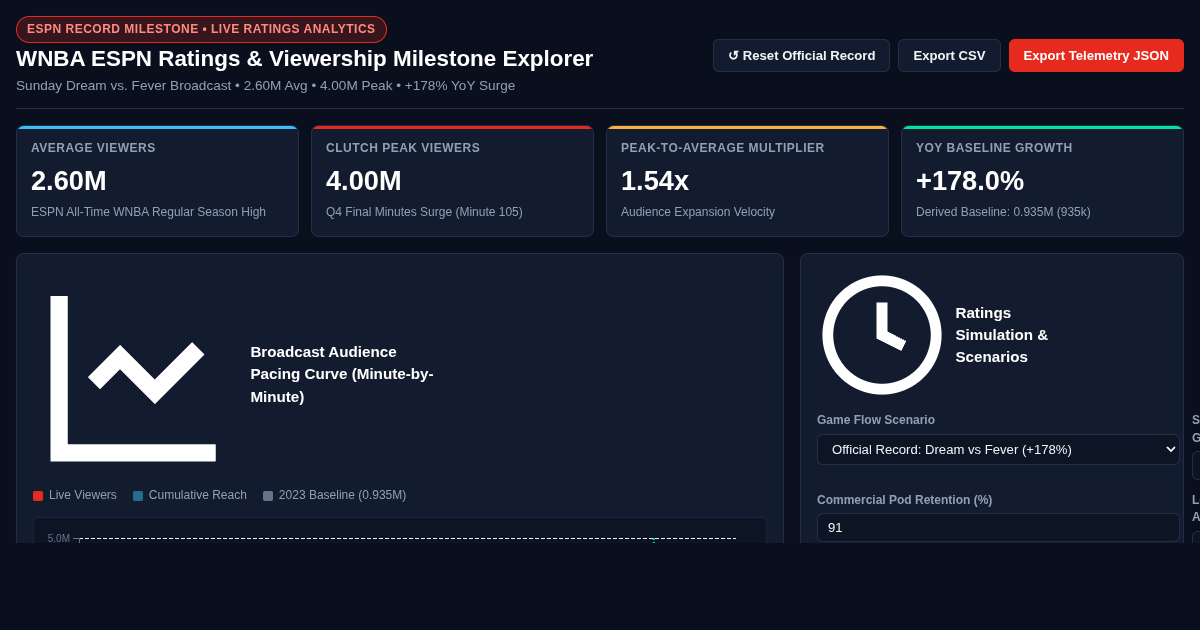Viewport: 1200px width, 630px height.
Task: Click the Commercial Pod Retention (%) label
Action: coord(904,500)
